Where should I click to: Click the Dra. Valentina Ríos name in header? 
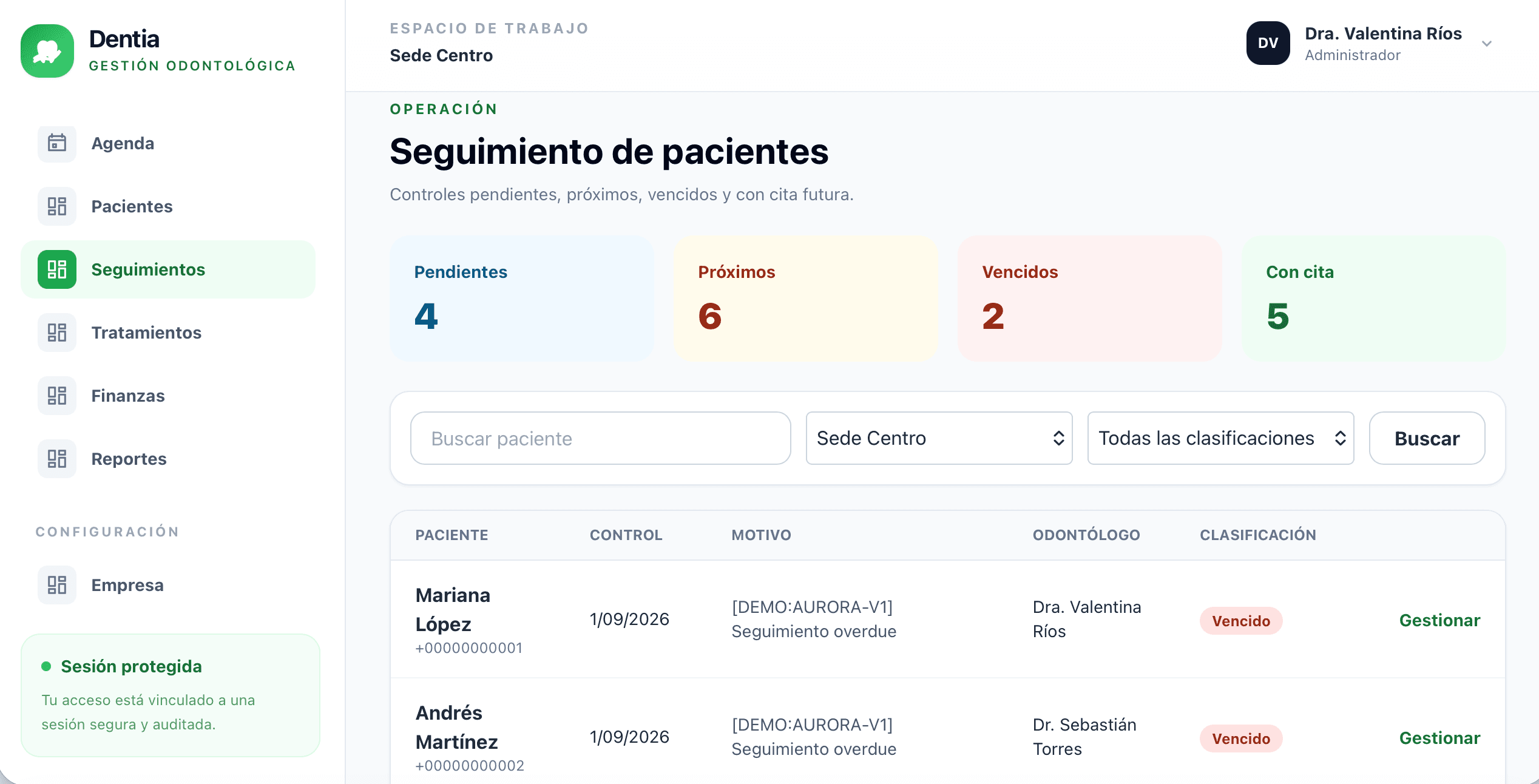click(x=1383, y=33)
